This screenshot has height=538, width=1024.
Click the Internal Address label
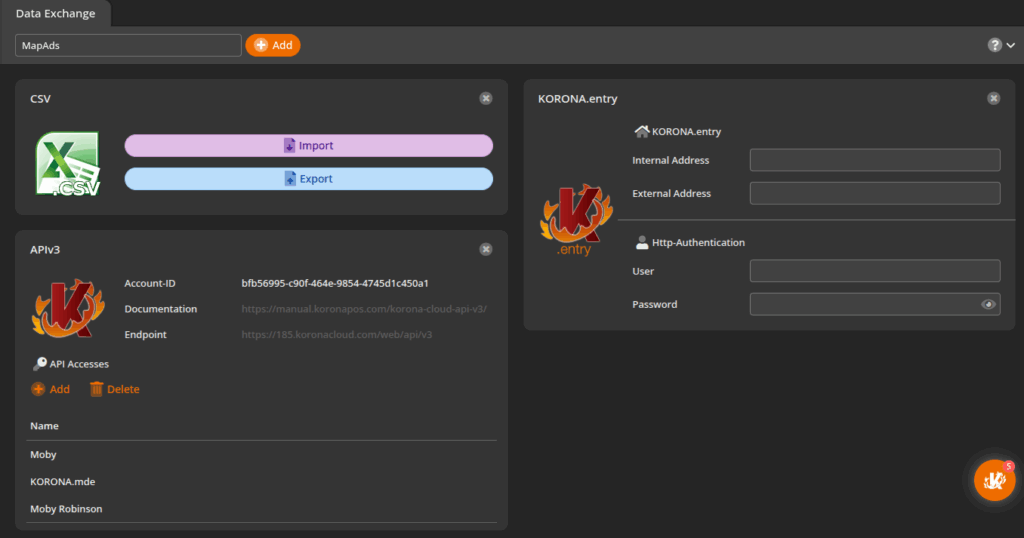[671, 160]
